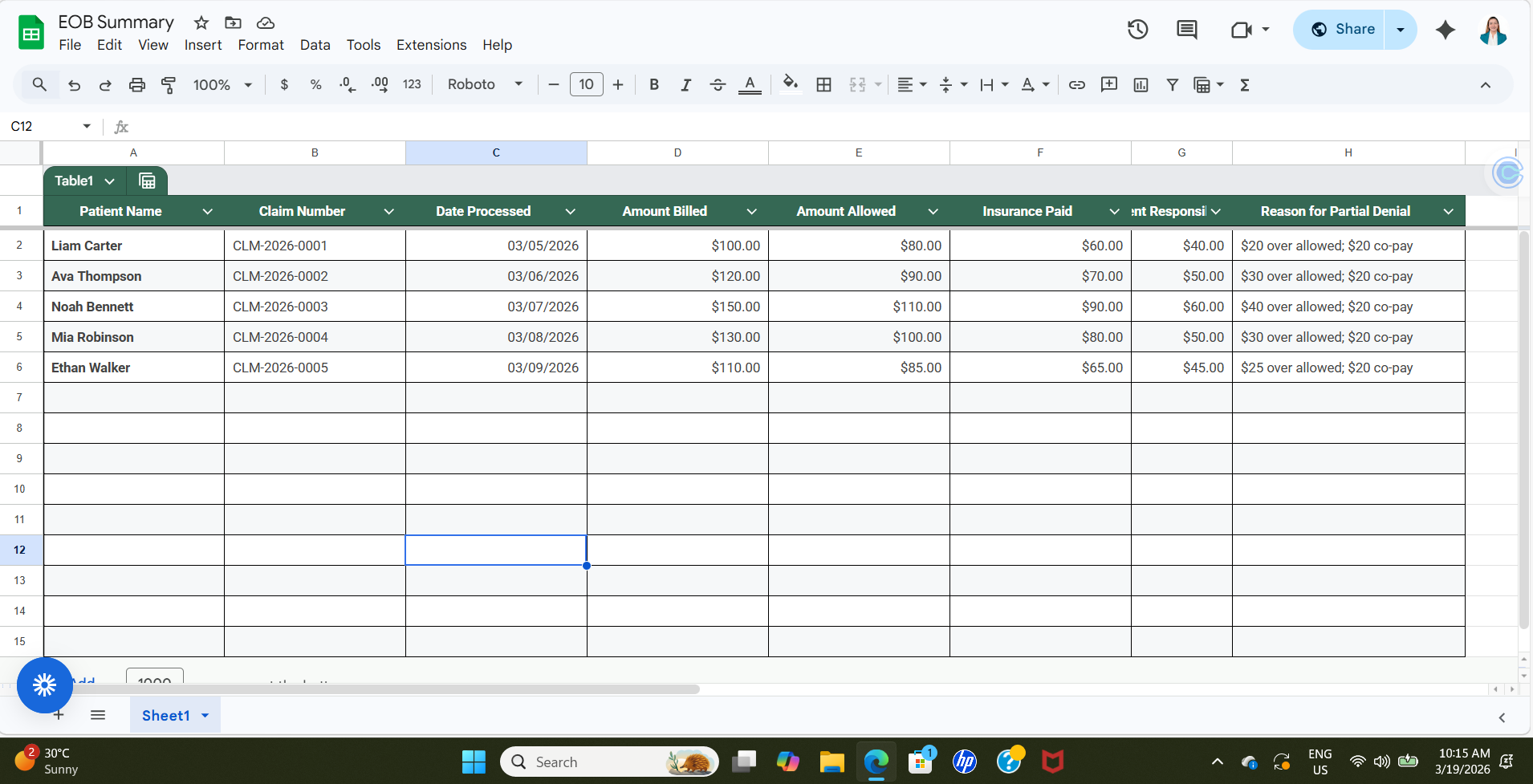This screenshot has width=1533, height=784.
Task: Click the functions sigma icon
Action: [x=1245, y=85]
